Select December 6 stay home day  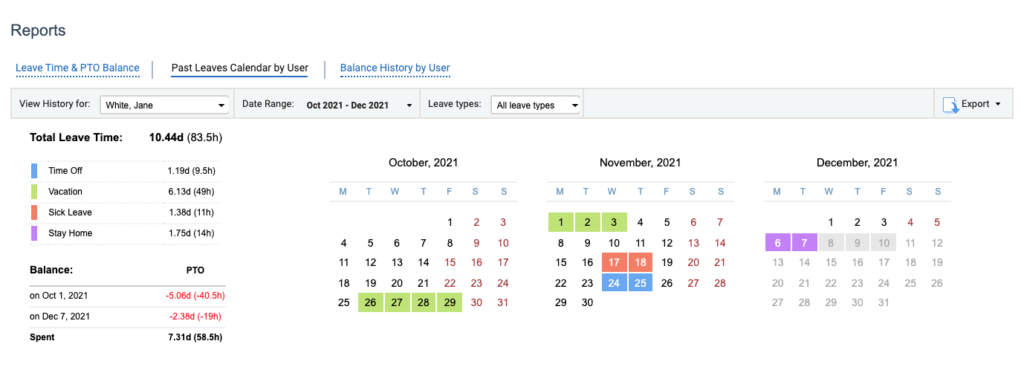coord(777,243)
